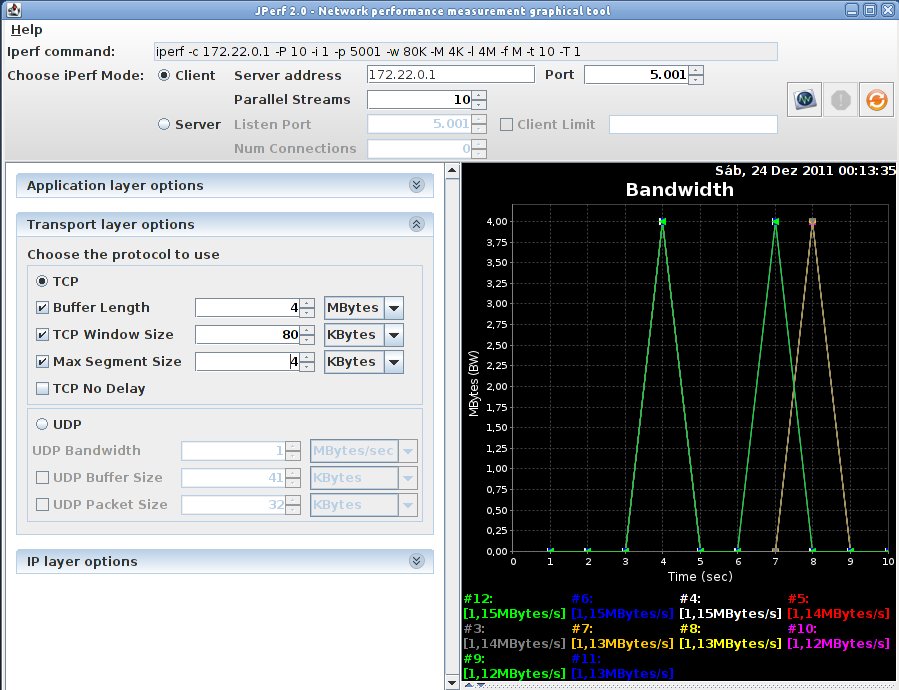Click stream #5 legend entry

[x=838, y=606]
